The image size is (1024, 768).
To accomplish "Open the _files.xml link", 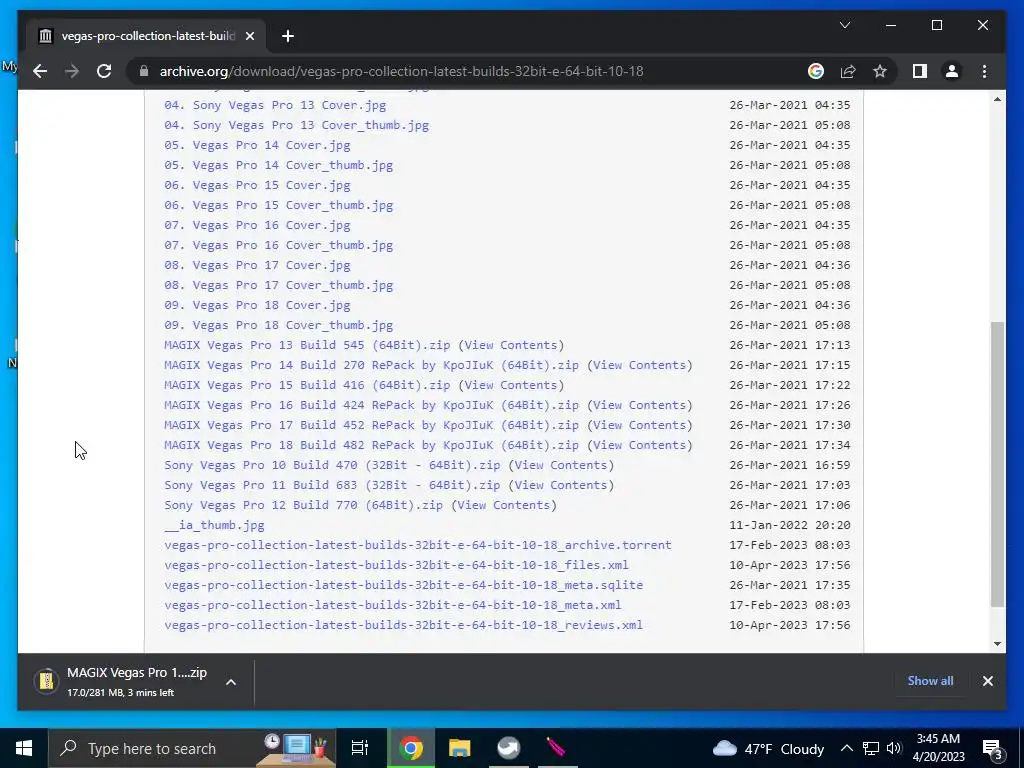I will [x=396, y=565].
